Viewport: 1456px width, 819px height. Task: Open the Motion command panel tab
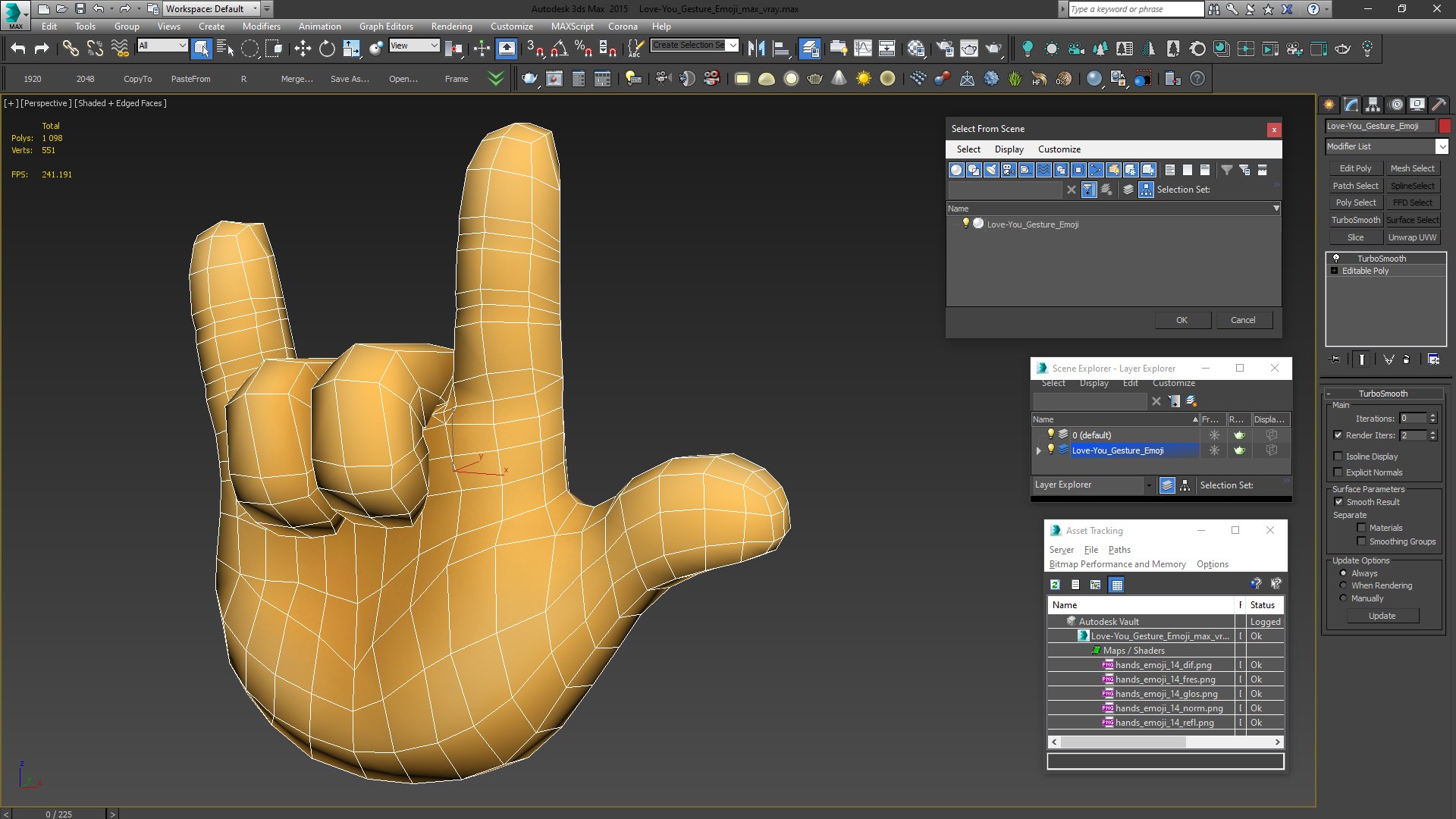click(x=1395, y=105)
